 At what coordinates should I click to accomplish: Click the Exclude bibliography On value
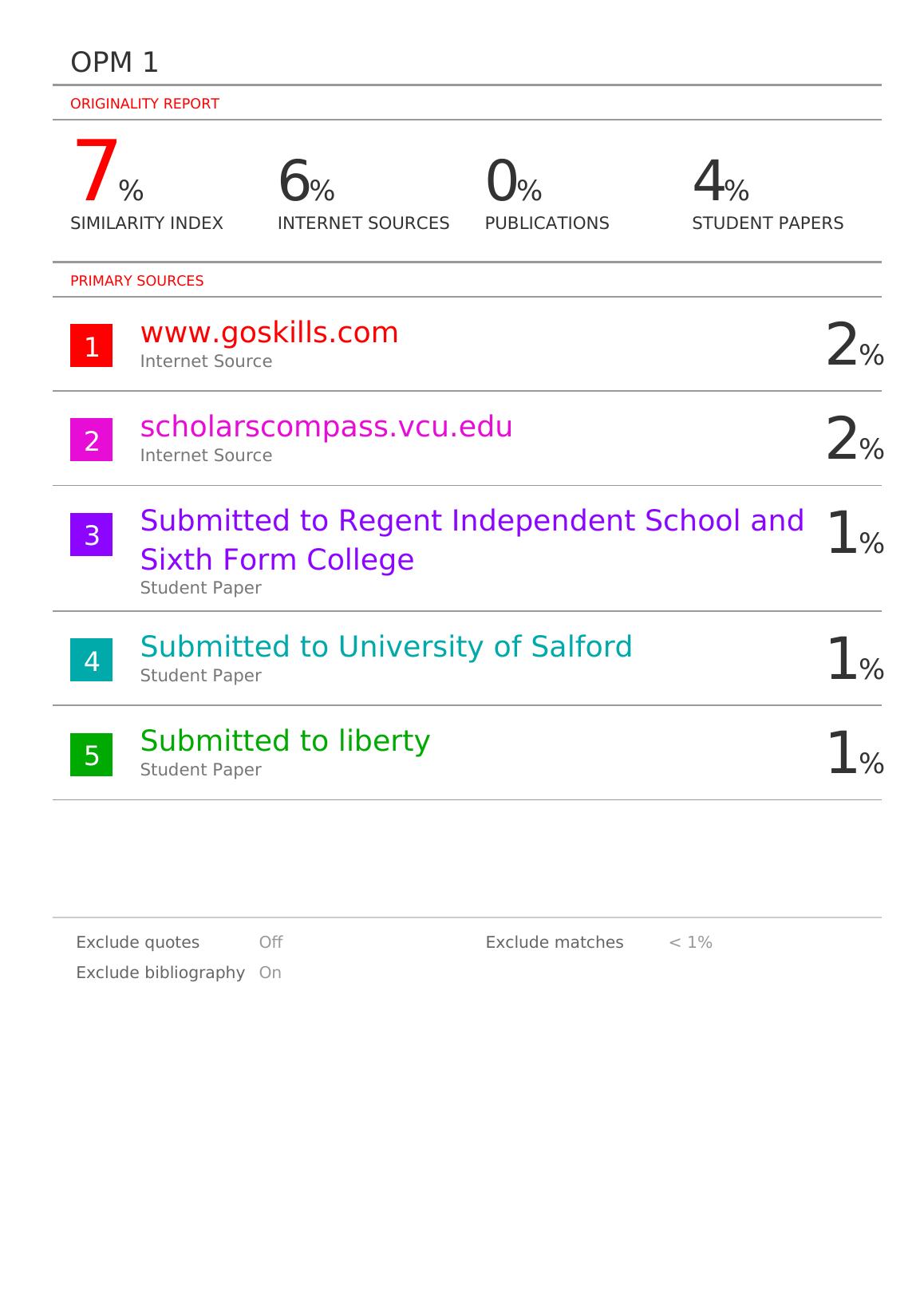coord(270,973)
